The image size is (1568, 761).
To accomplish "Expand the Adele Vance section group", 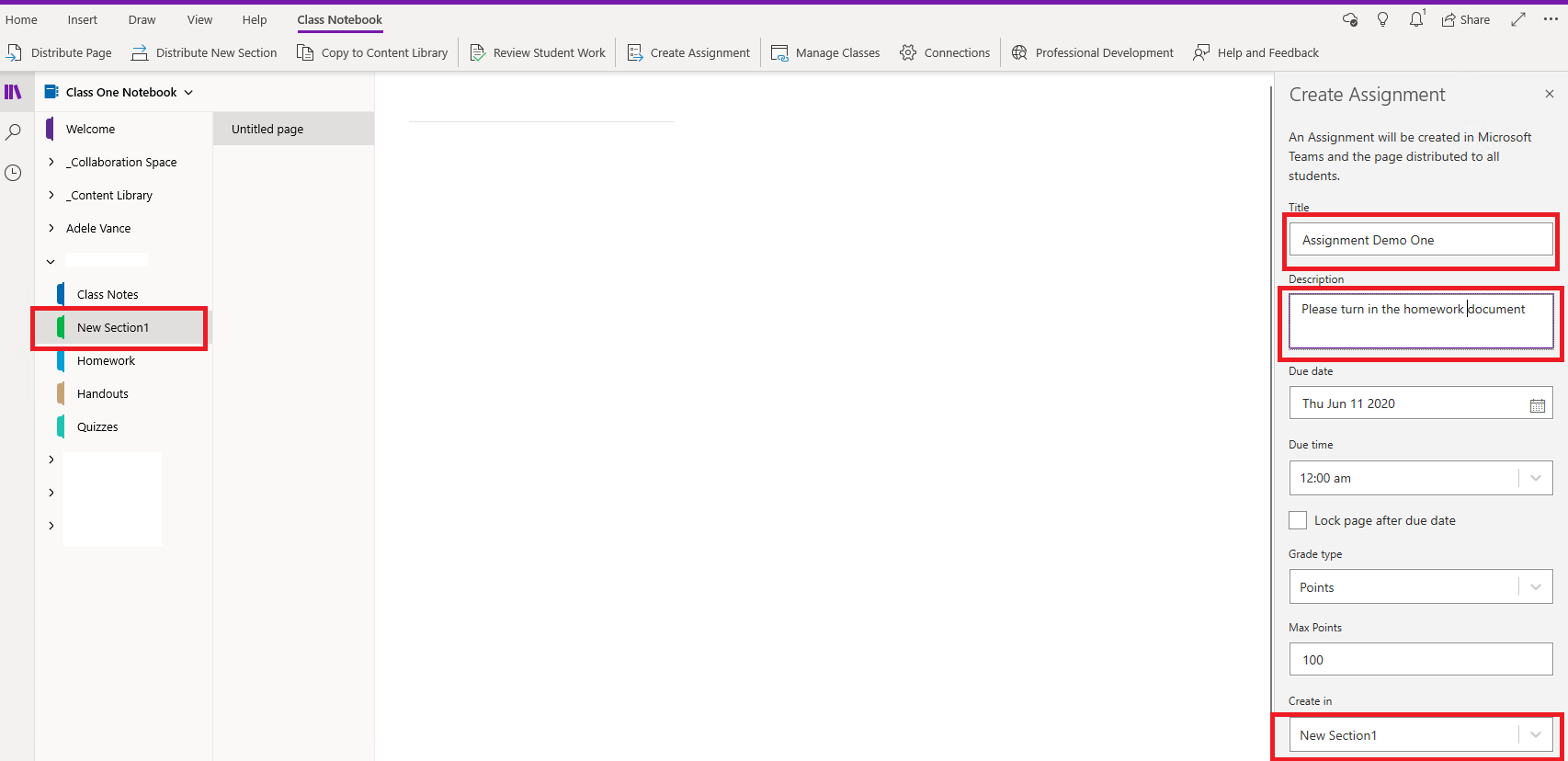I will 51,228.
